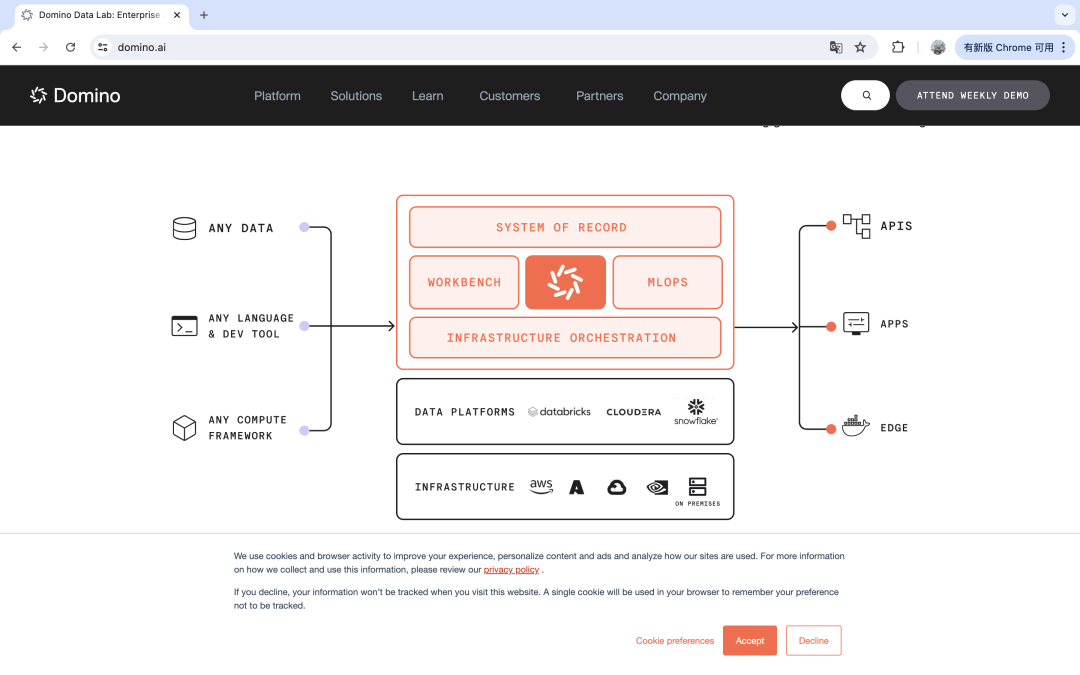Decline cookie tracking
The width and height of the screenshot is (1080, 675).
(813, 641)
